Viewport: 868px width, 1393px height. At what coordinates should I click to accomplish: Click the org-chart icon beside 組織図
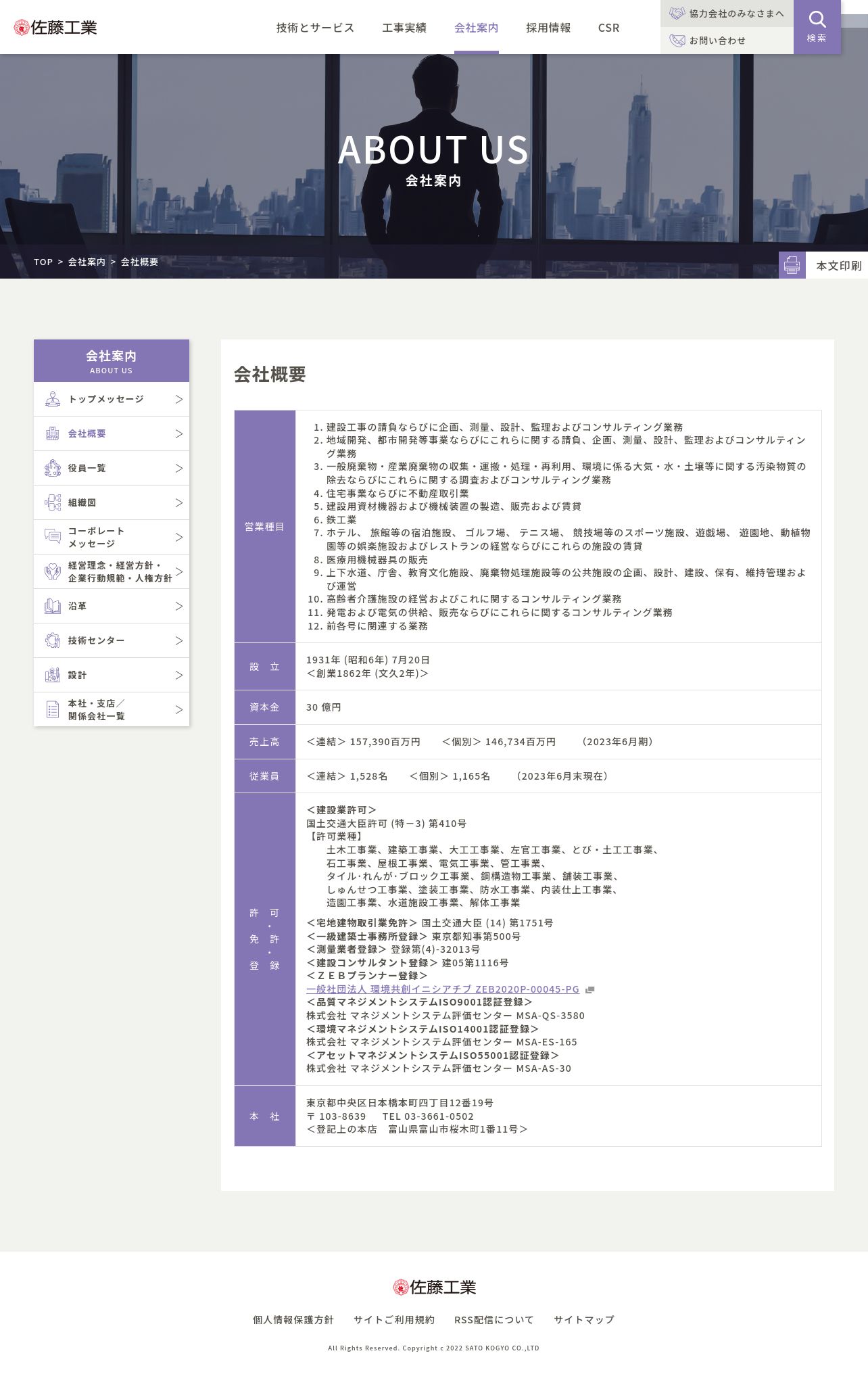click(x=53, y=502)
